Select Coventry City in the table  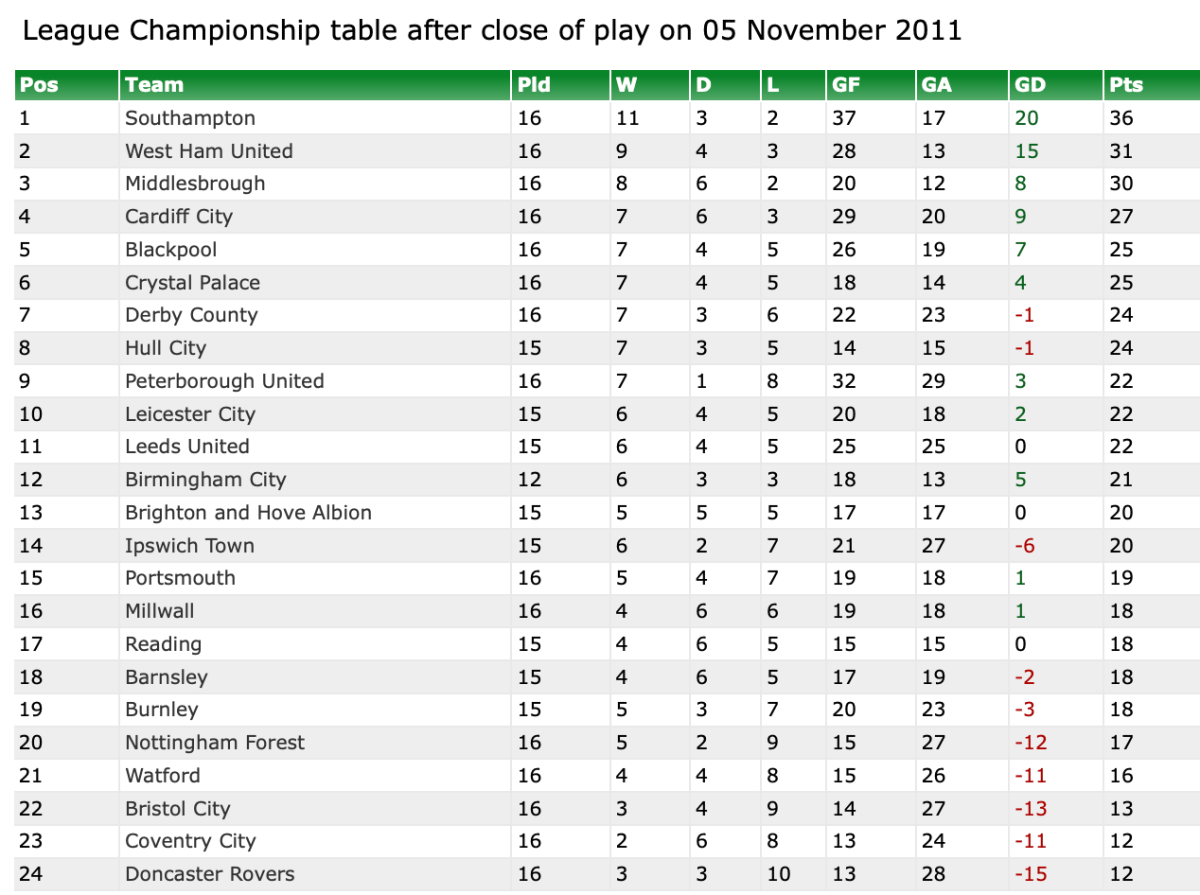coord(190,842)
